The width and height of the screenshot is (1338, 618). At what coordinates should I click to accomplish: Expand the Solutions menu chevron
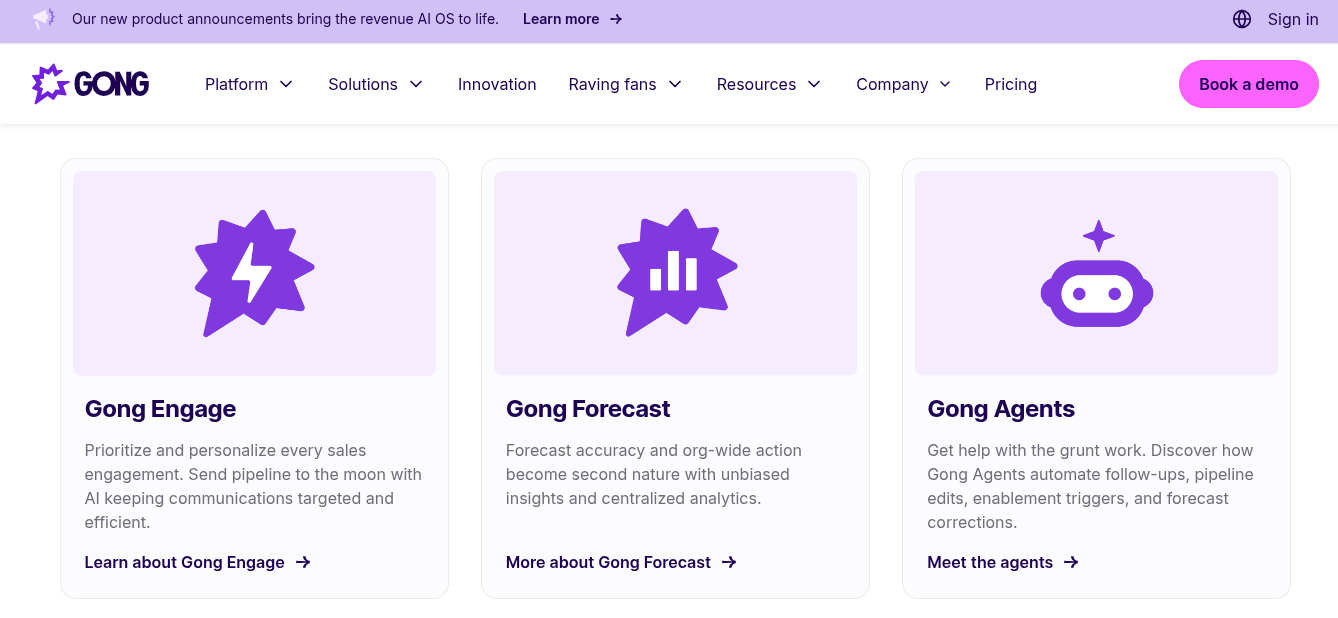click(x=416, y=84)
